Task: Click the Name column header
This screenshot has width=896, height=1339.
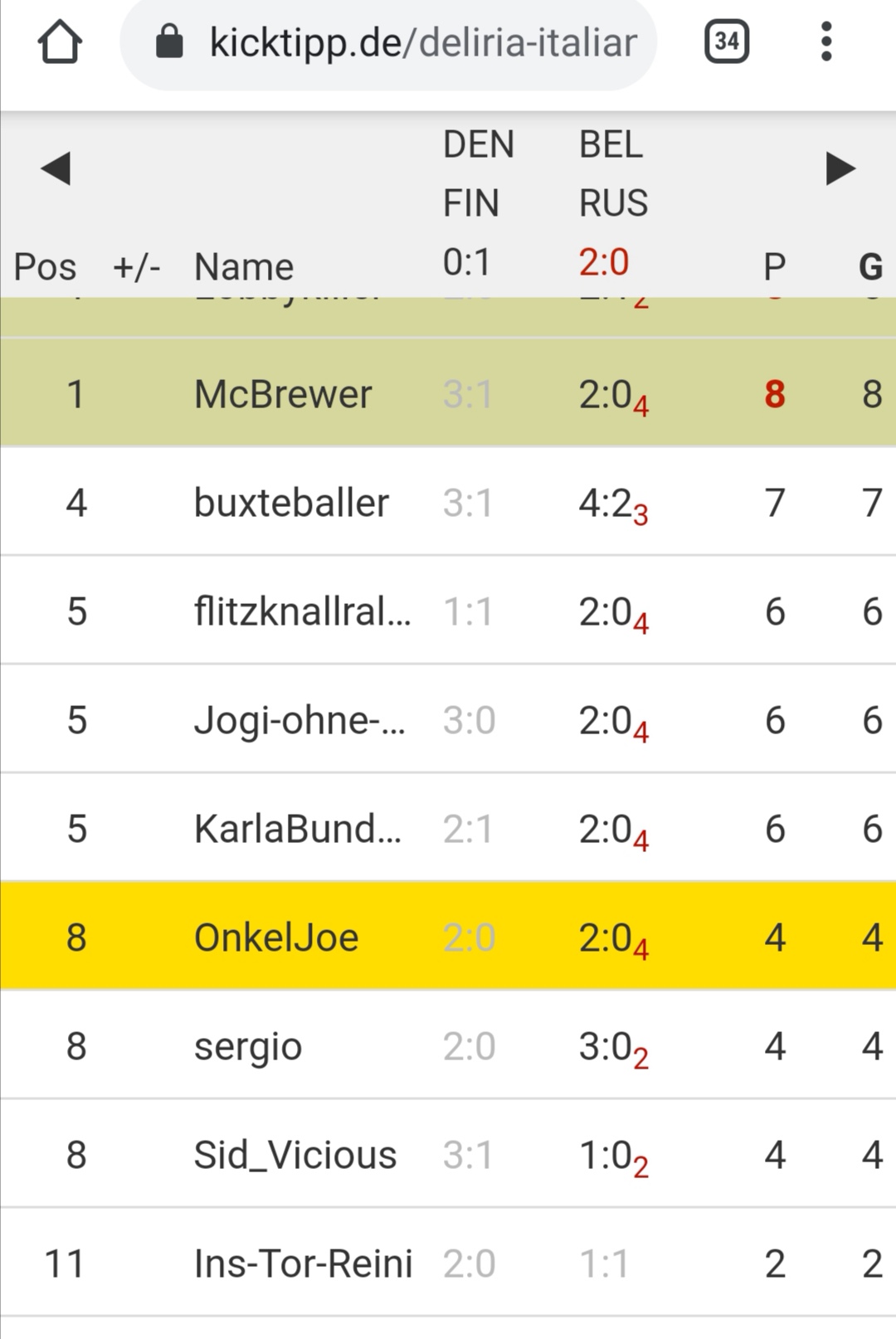Action: click(243, 267)
